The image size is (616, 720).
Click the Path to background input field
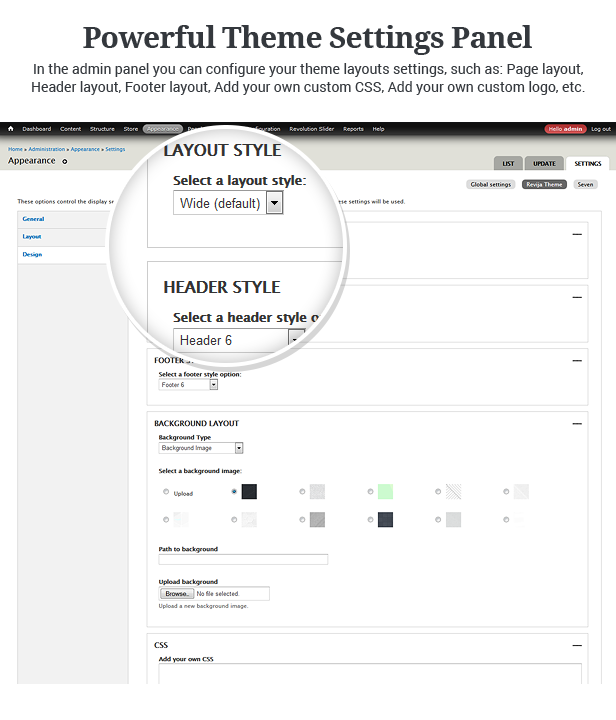[243, 559]
